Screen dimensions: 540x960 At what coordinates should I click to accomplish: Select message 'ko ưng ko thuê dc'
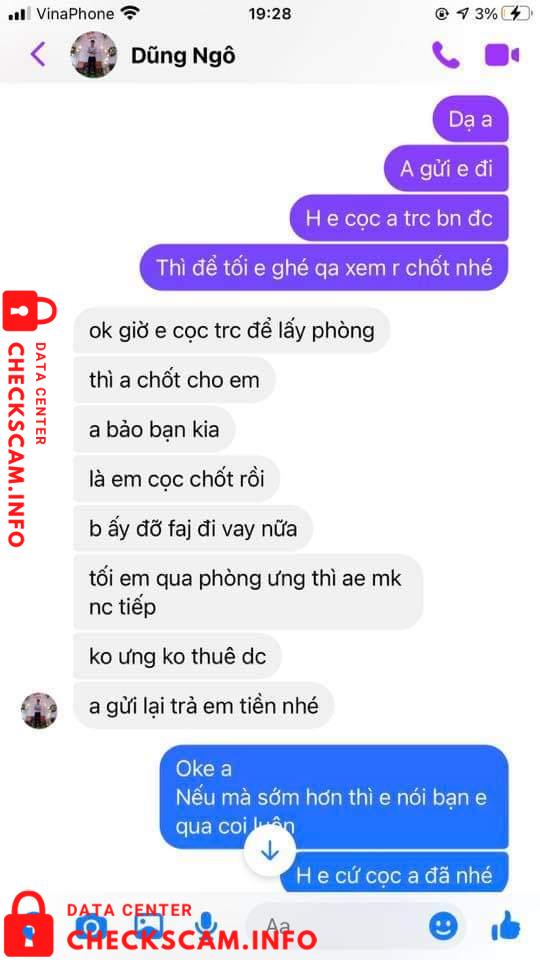[178, 656]
